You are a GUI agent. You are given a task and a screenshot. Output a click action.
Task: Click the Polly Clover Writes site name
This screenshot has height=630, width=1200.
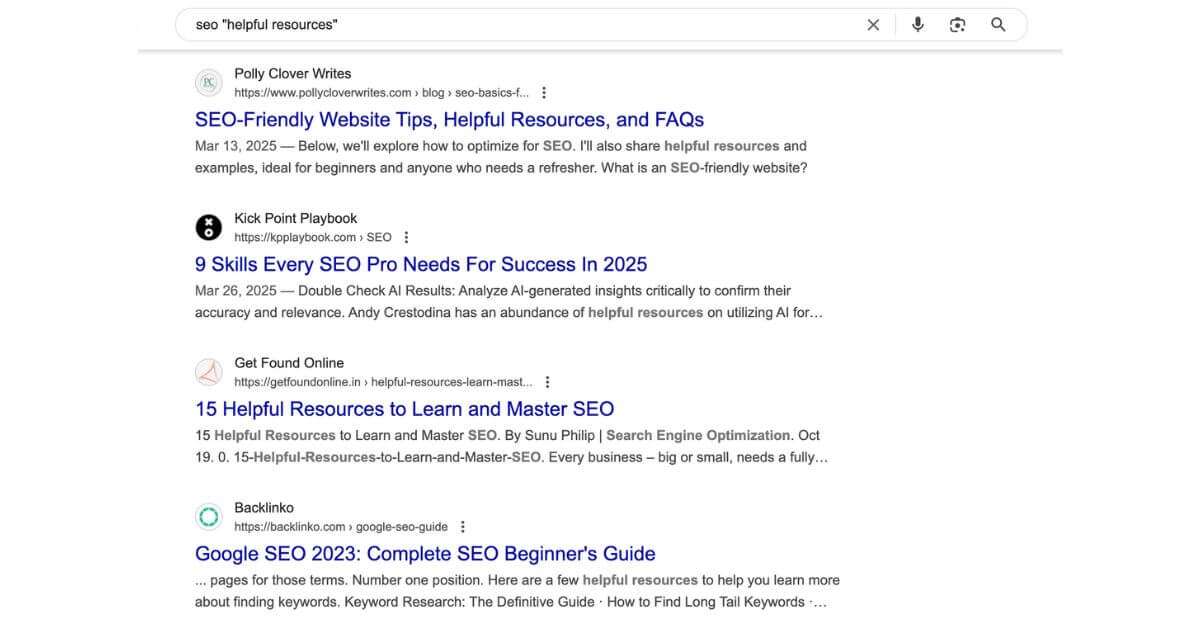[x=292, y=74]
